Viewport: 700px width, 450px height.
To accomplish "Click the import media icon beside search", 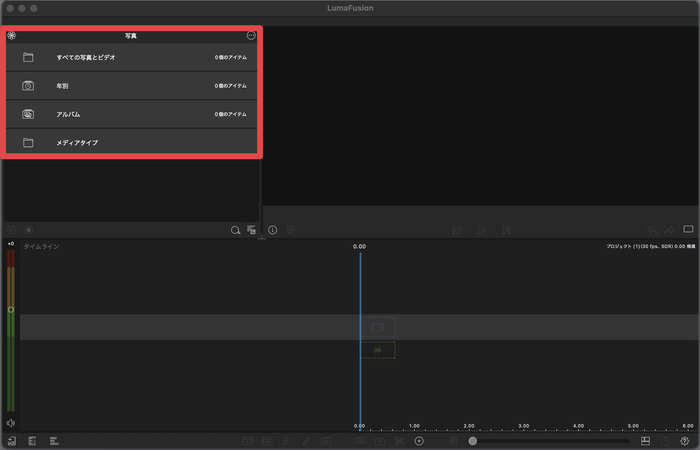I will click(252, 230).
